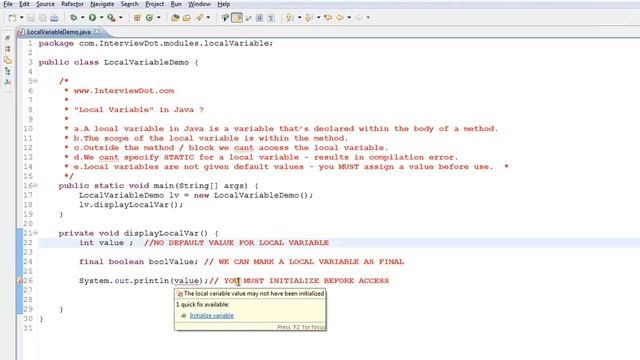Click the Open Task folder icon

pyautogui.click(x=187, y=18)
